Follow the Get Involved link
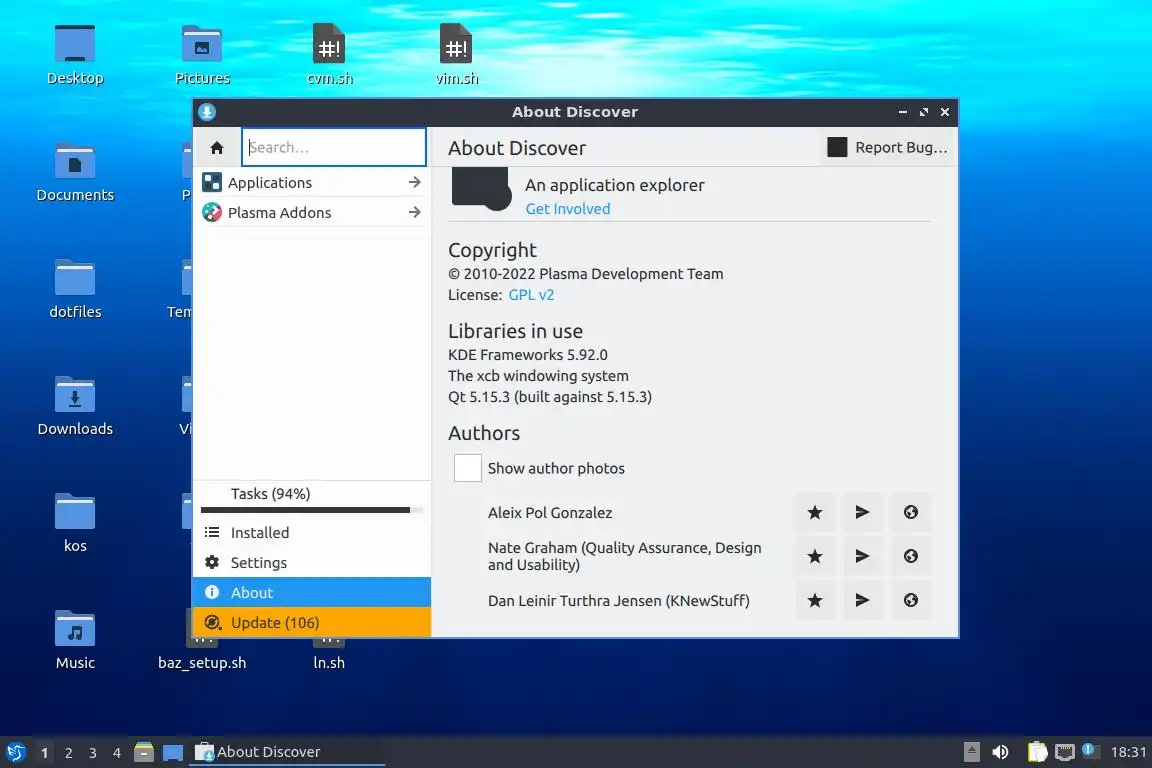 (568, 209)
